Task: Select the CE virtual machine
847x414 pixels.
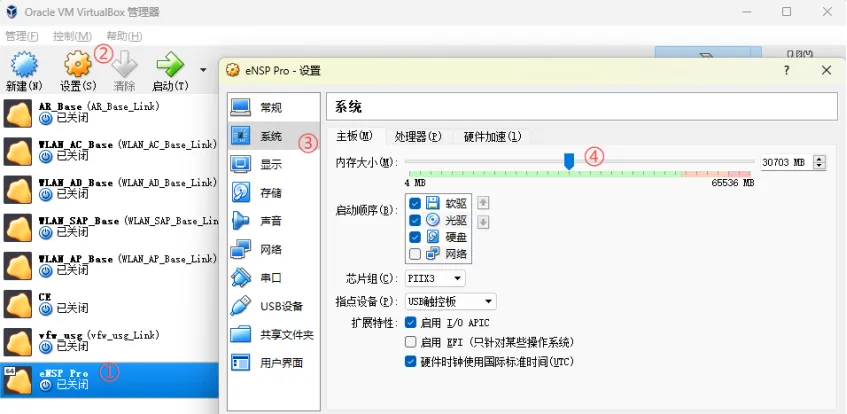Action: (110, 303)
